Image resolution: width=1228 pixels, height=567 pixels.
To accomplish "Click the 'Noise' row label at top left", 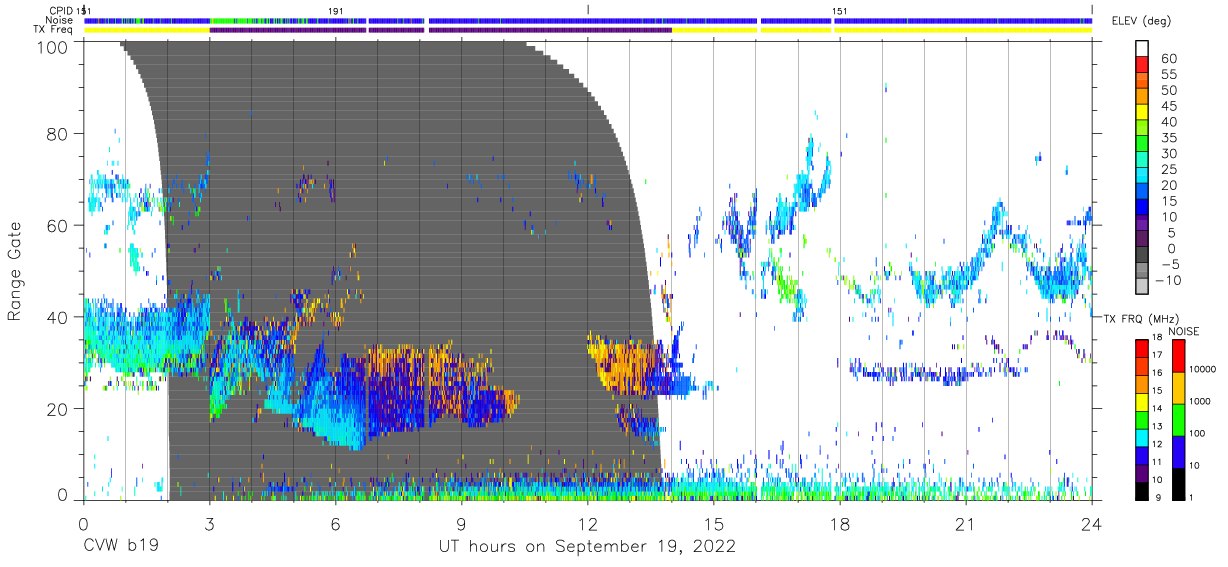I will [x=61, y=20].
